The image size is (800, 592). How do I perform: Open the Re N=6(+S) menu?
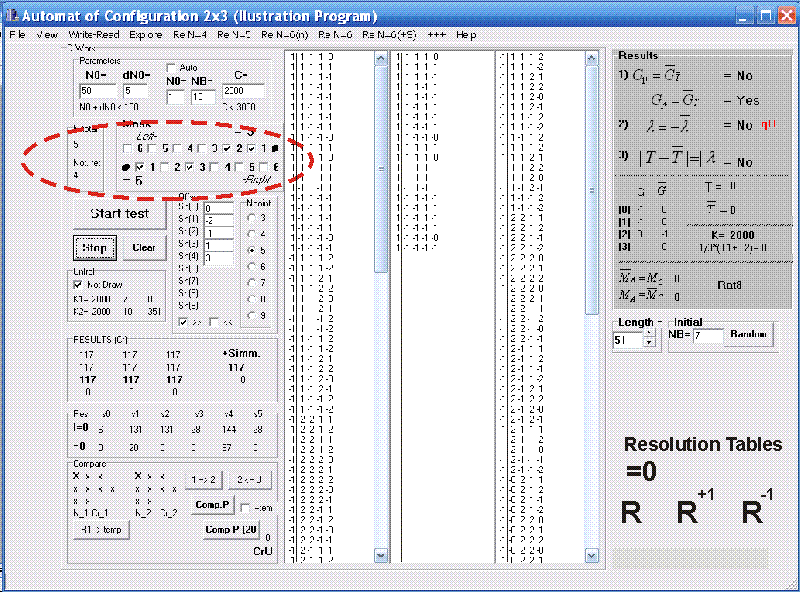389,35
